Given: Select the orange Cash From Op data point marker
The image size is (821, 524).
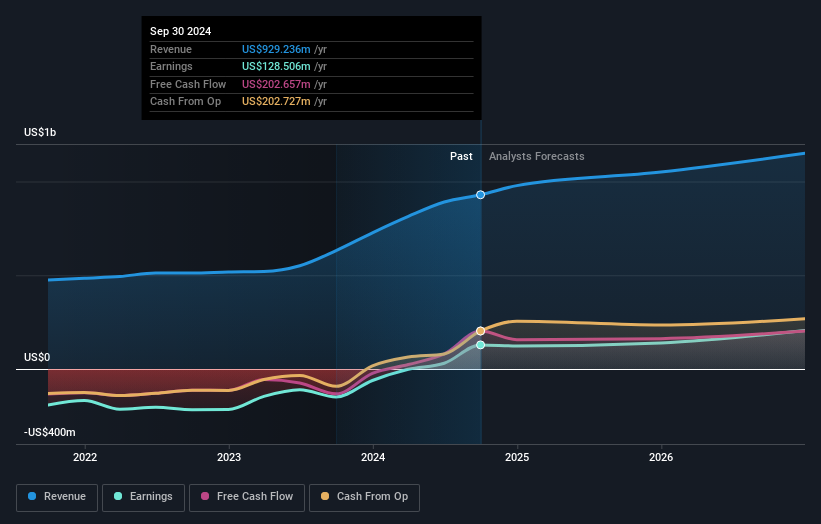Looking at the screenshot, I should [481, 330].
